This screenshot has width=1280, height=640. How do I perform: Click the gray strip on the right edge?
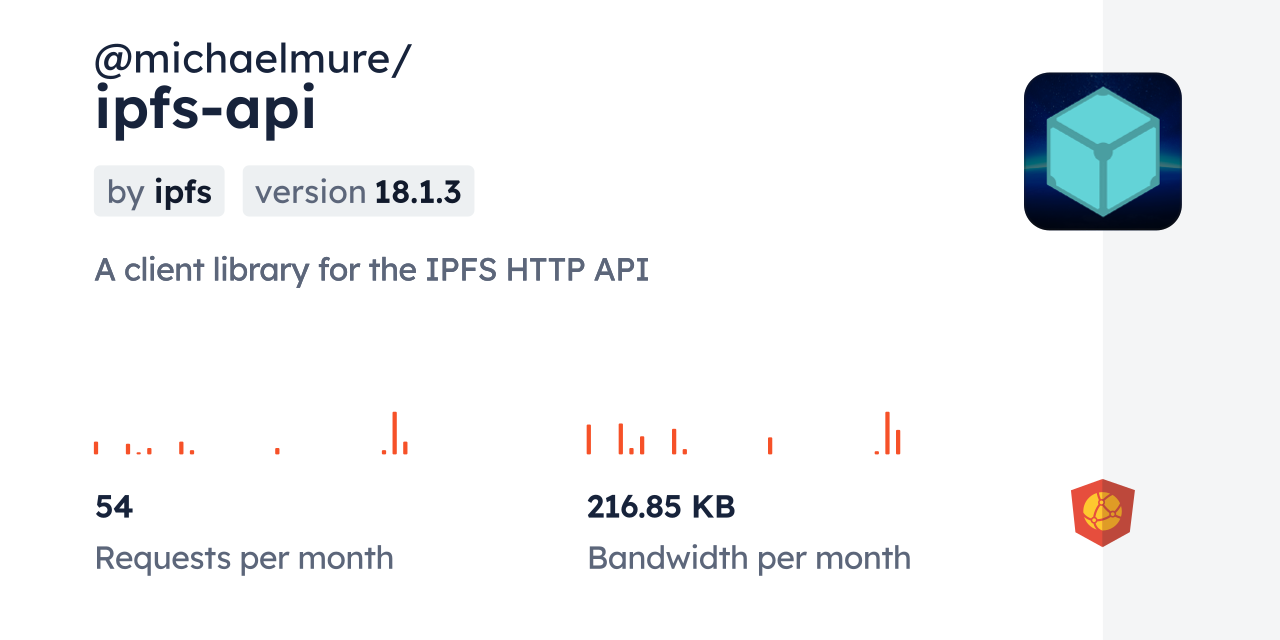point(1191,320)
